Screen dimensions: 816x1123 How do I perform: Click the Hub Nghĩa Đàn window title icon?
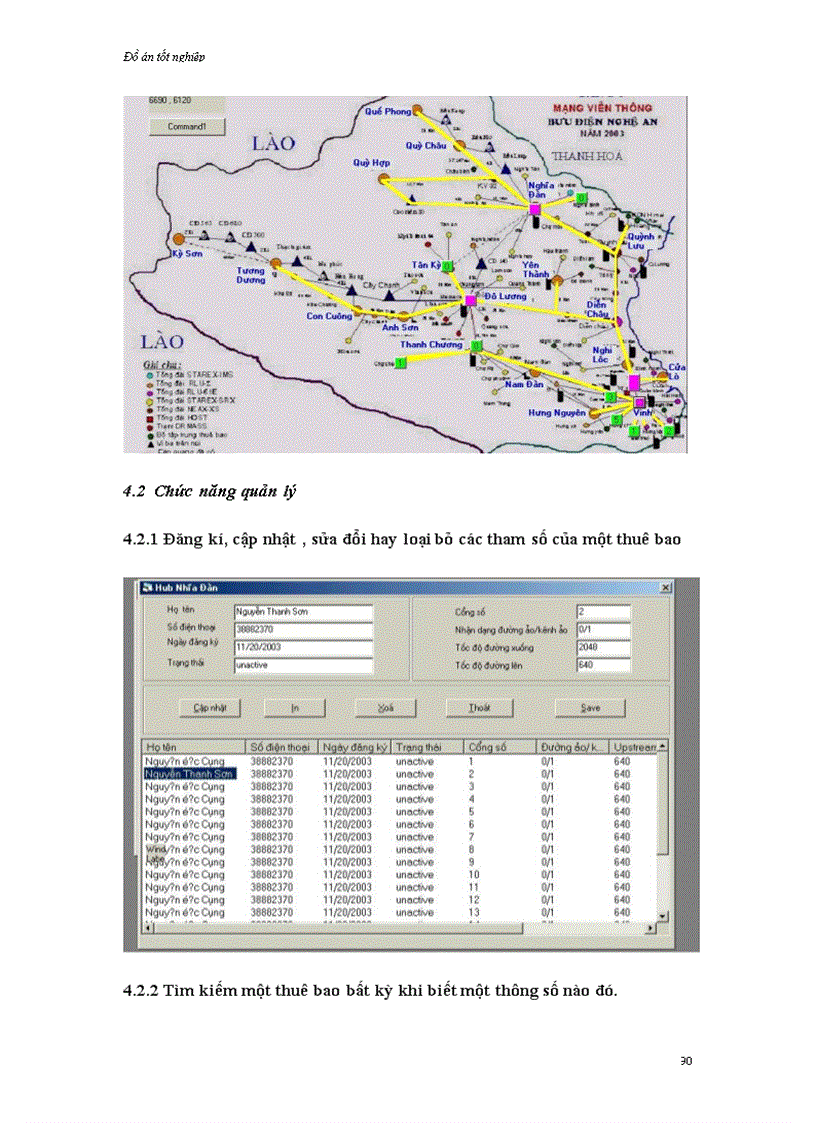(x=146, y=587)
